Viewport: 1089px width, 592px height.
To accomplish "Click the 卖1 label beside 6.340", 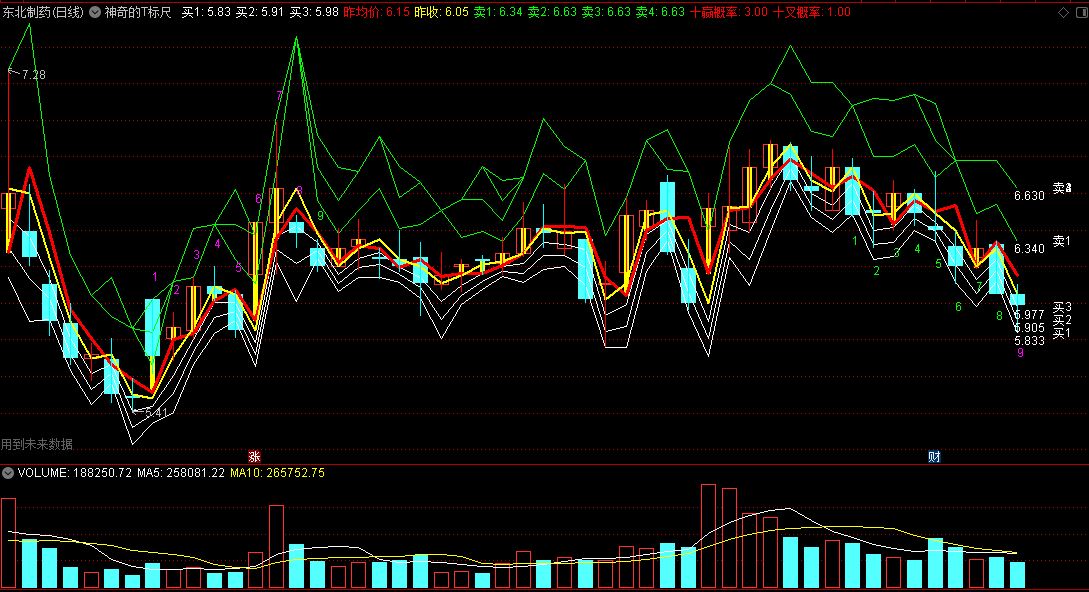I will pyautogui.click(x=1062, y=241).
